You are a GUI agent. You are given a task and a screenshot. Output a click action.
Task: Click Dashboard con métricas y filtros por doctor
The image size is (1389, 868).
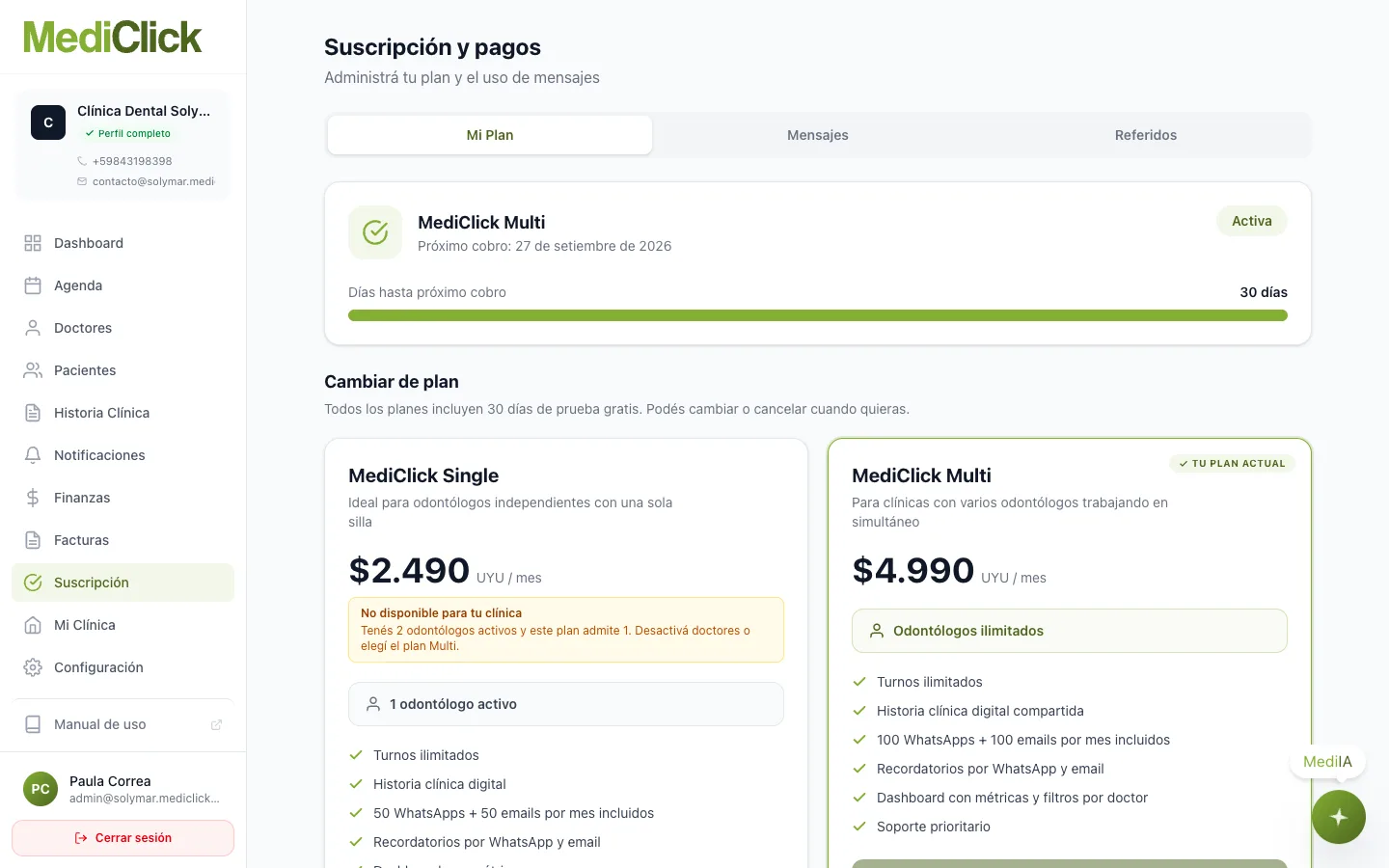tap(1012, 798)
